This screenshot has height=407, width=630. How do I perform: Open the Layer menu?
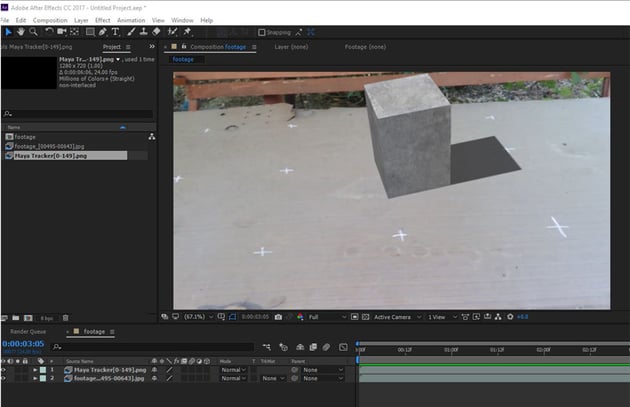tap(81, 20)
